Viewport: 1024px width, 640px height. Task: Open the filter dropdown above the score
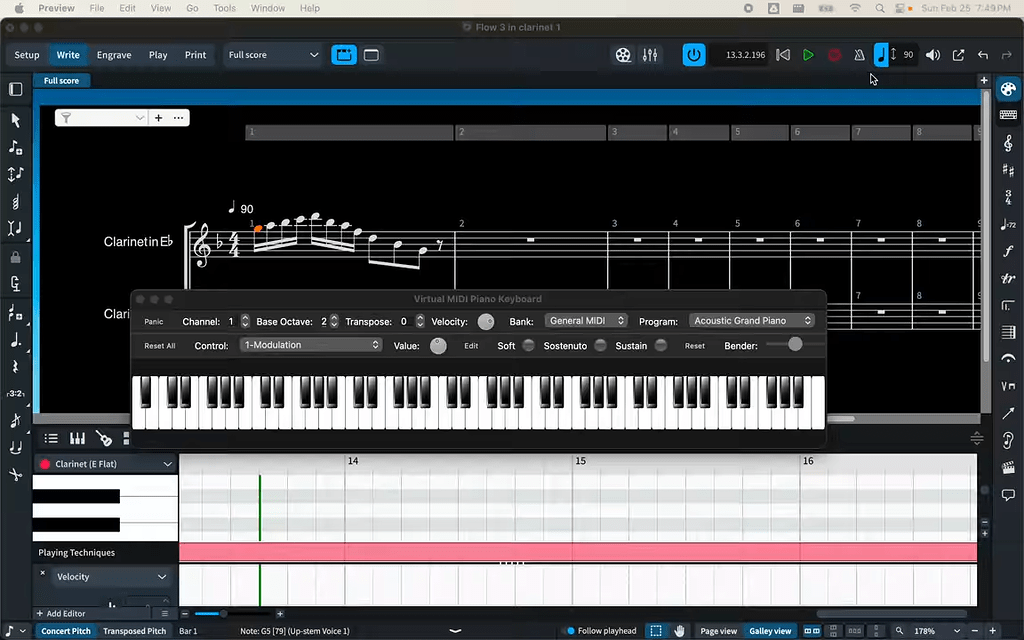pos(101,118)
